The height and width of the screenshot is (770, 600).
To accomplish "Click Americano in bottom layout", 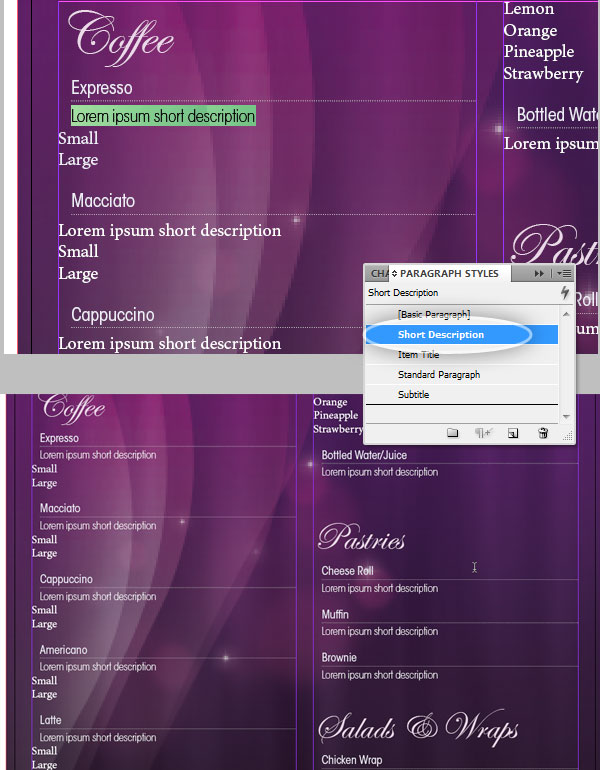I will (63, 650).
